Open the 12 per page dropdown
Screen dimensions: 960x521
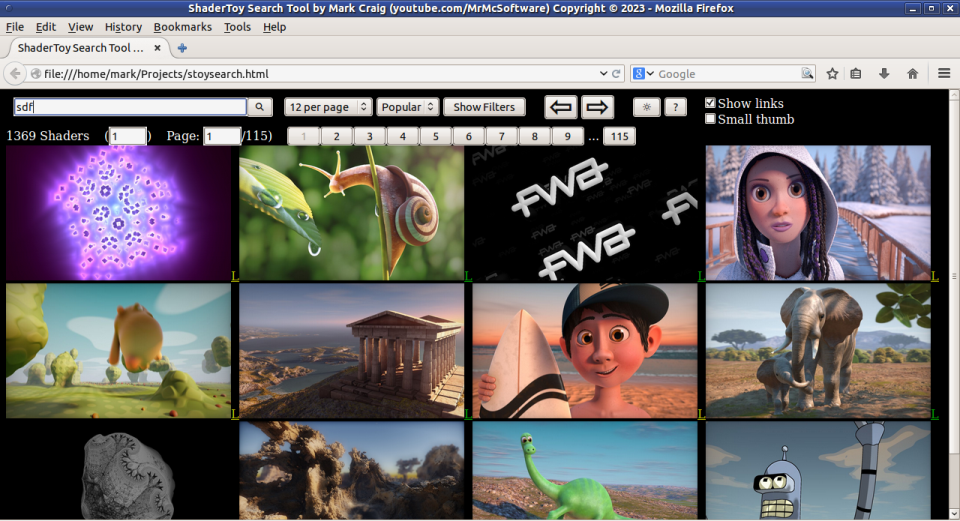click(x=328, y=107)
